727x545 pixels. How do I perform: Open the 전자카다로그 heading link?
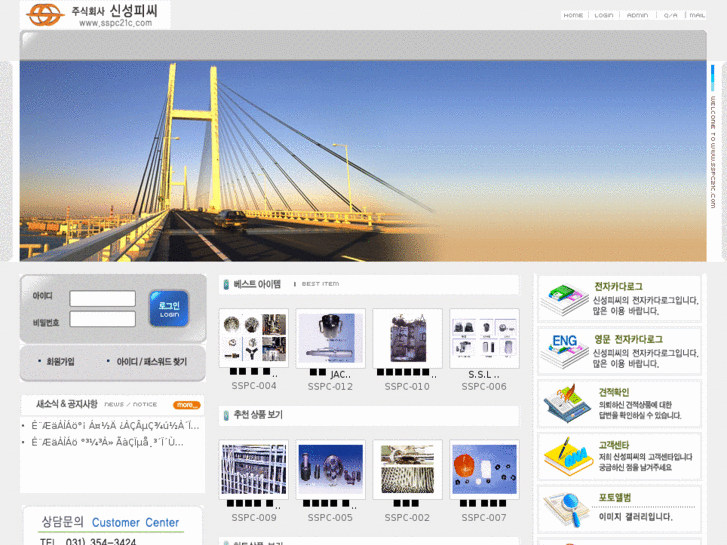[619, 286]
